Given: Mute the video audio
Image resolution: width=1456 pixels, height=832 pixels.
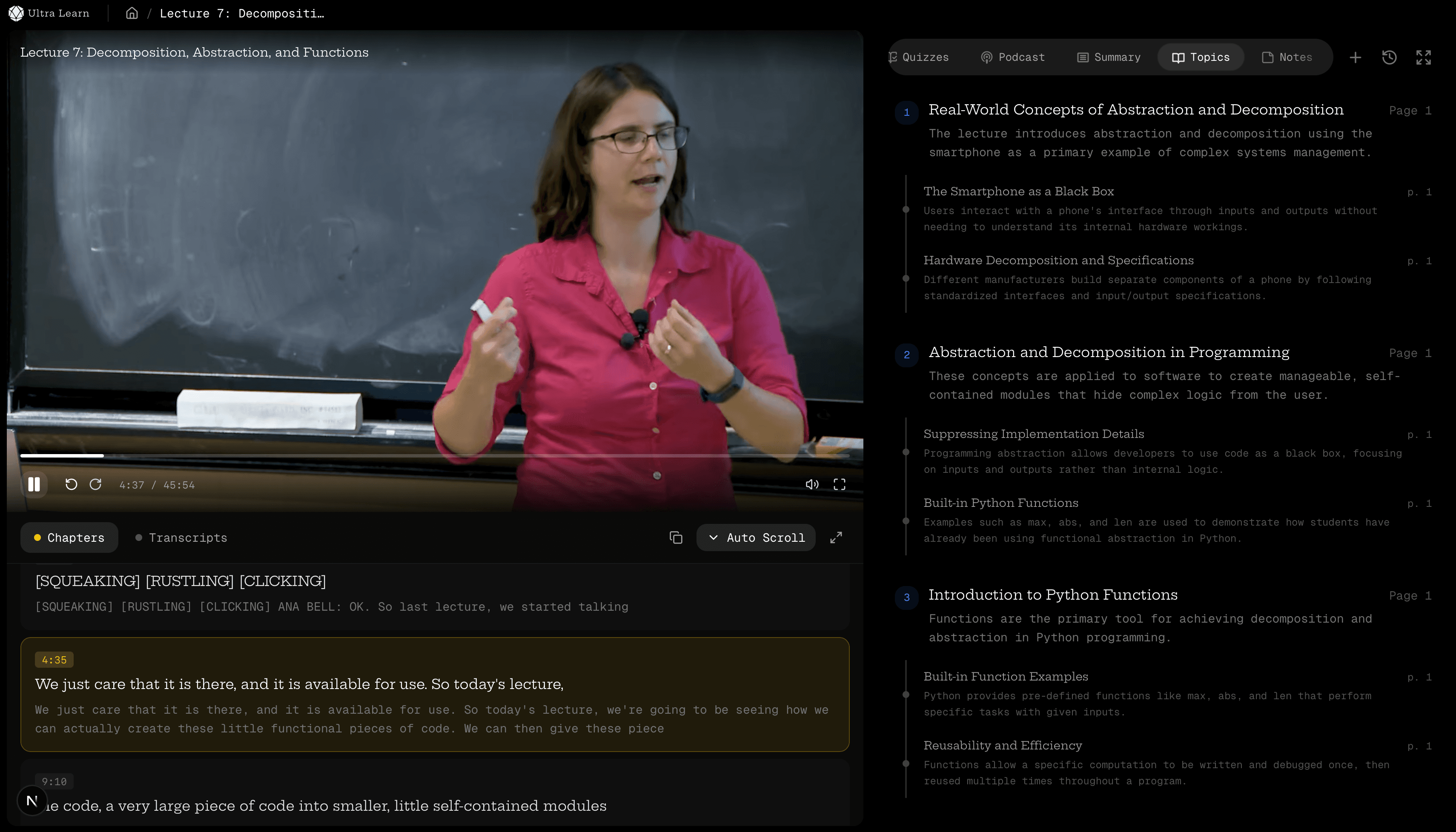Looking at the screenshot, I should [812, 484].
